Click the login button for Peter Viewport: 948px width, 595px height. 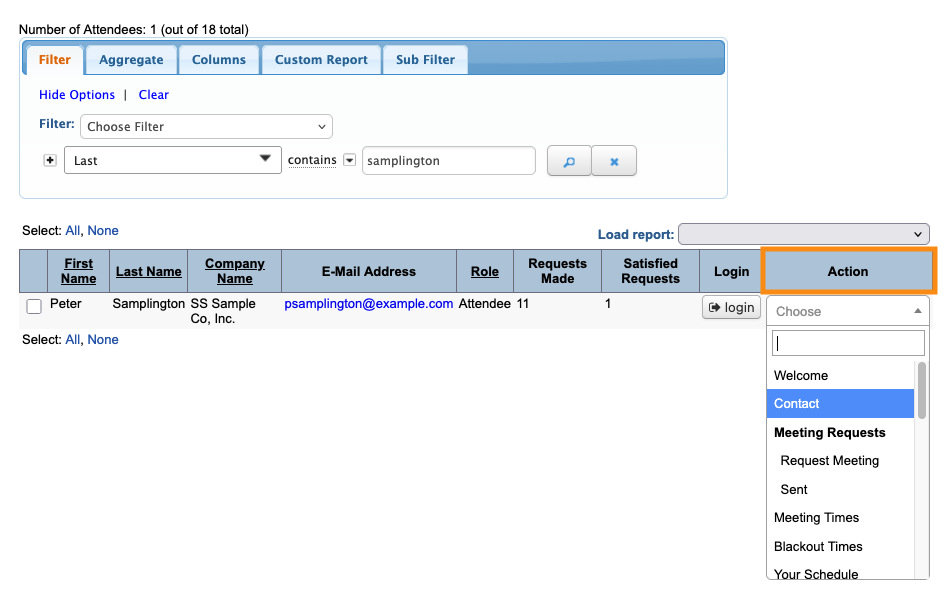[x=731, y=308]
